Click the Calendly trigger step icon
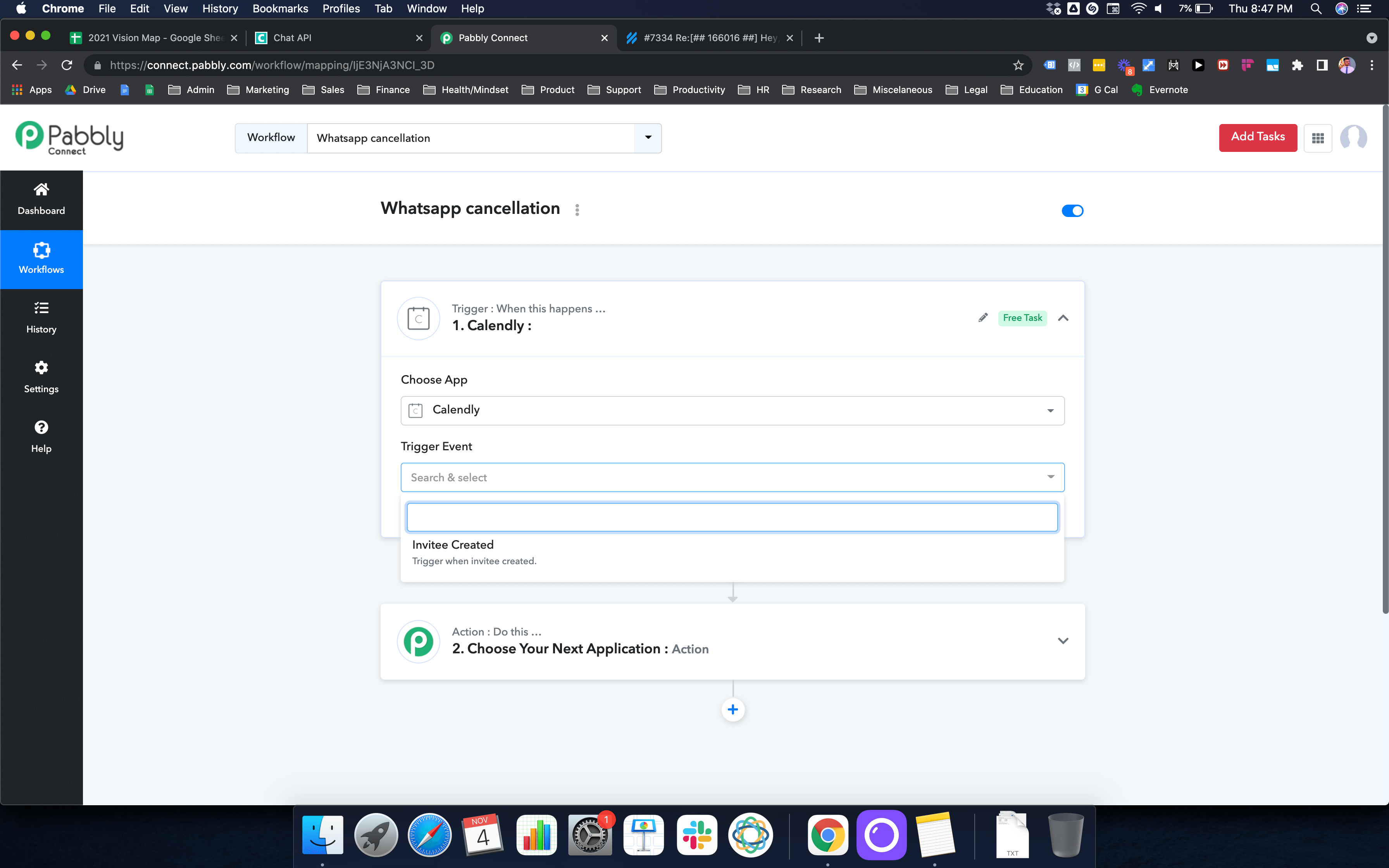This screenshot has width=1389, height=868. coord(419,318)
